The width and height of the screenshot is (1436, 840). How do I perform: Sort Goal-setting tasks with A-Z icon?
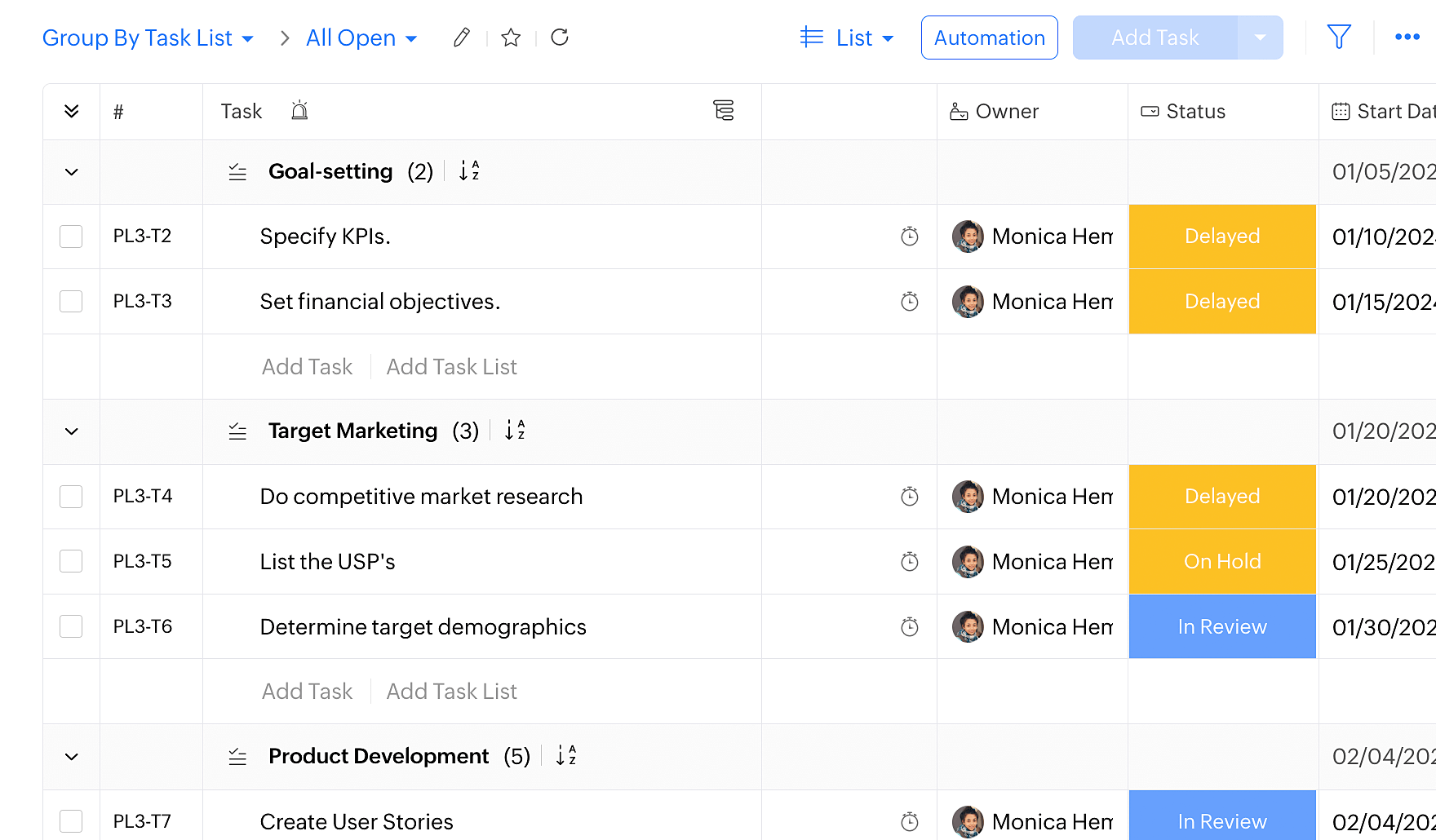[x=469, y=171]
